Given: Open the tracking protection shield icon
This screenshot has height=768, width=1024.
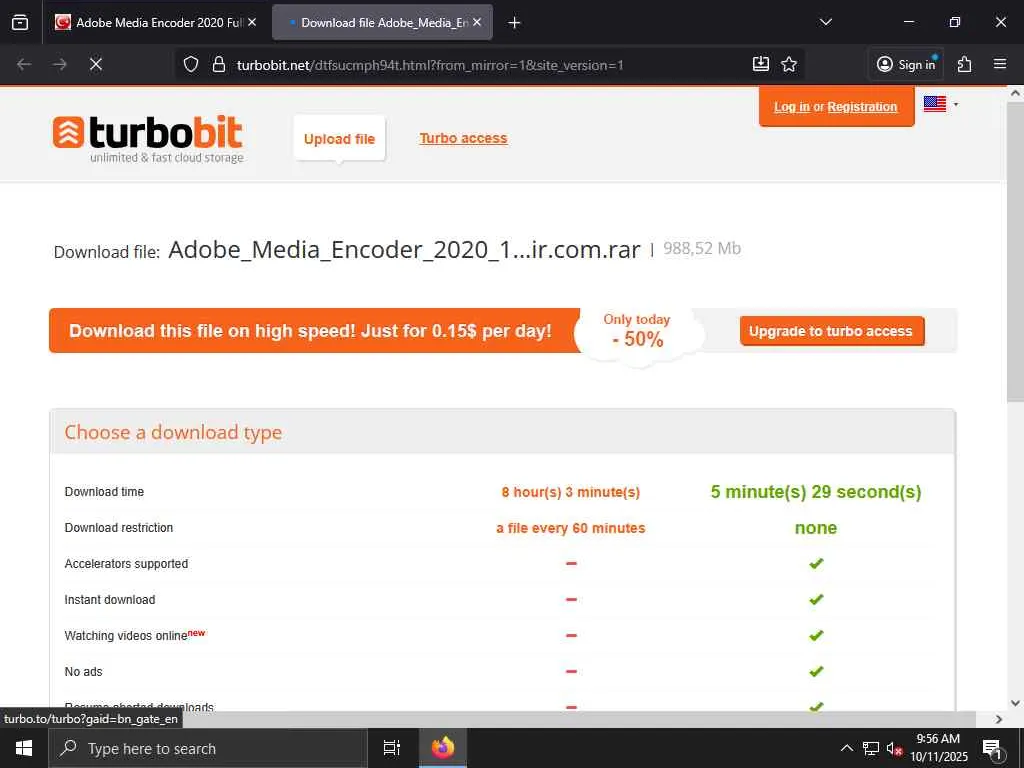Looking at the screenshot, I should click(x=191, y=65).
